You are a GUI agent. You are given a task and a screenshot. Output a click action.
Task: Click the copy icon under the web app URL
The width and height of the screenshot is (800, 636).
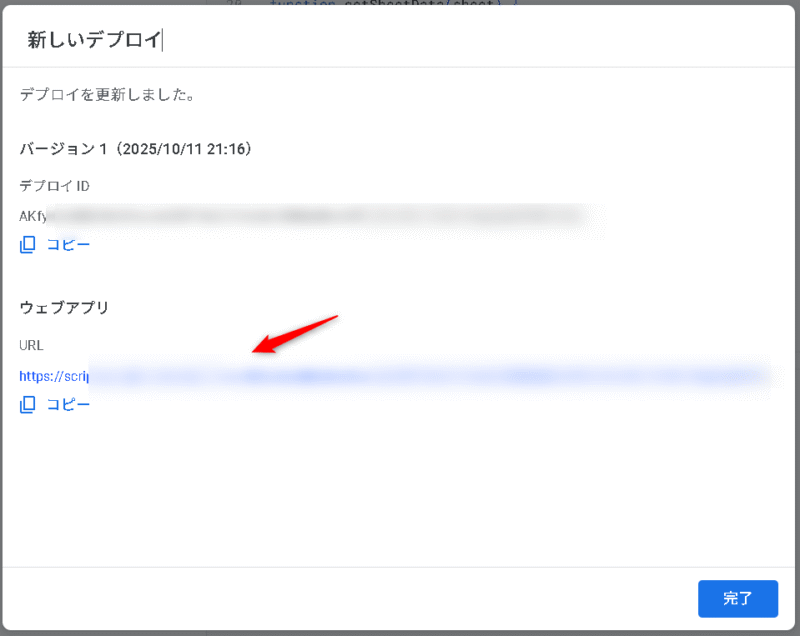point(28,404)
